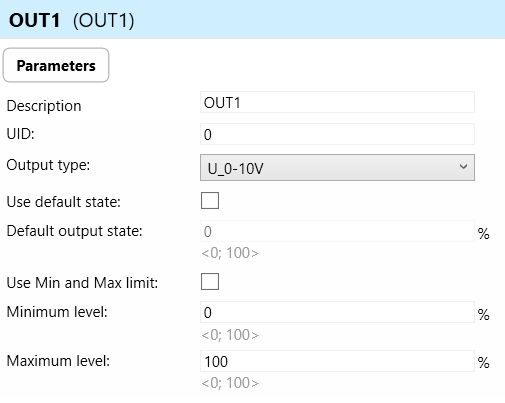Select the U_0-10V value text
This screenshot has width=505, height=403.
[235, 169]
